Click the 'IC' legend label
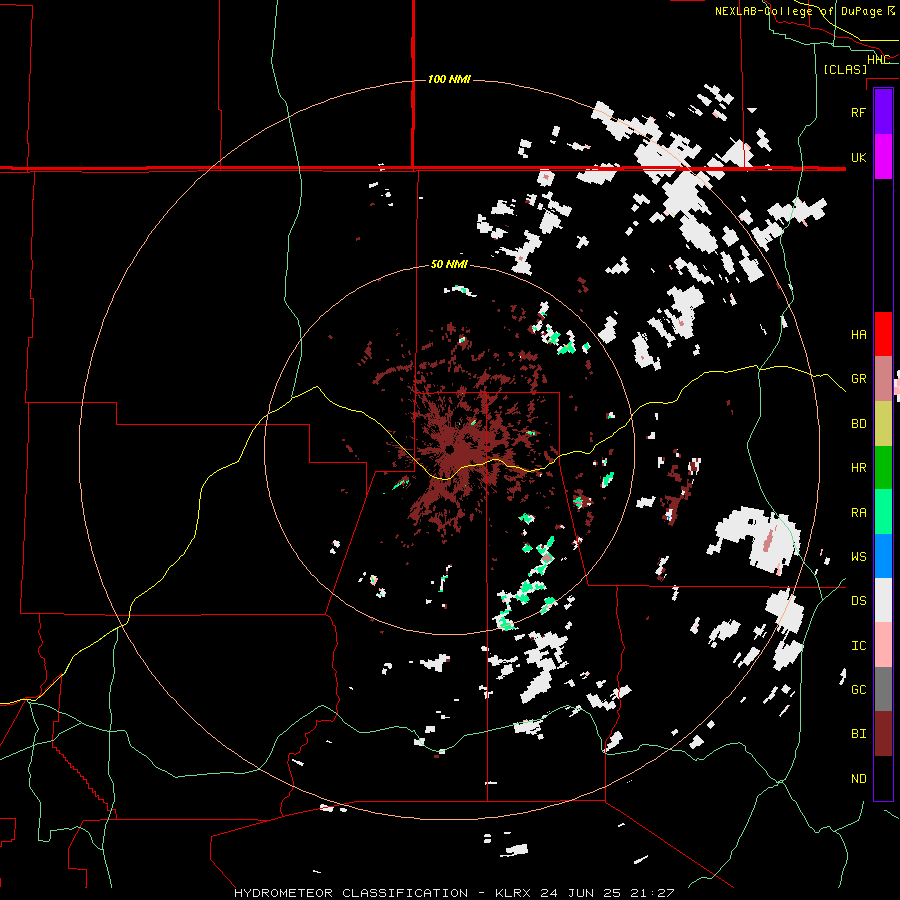Image resolution: width=900 pixels, height=900 pixels. tap(858, 646)
